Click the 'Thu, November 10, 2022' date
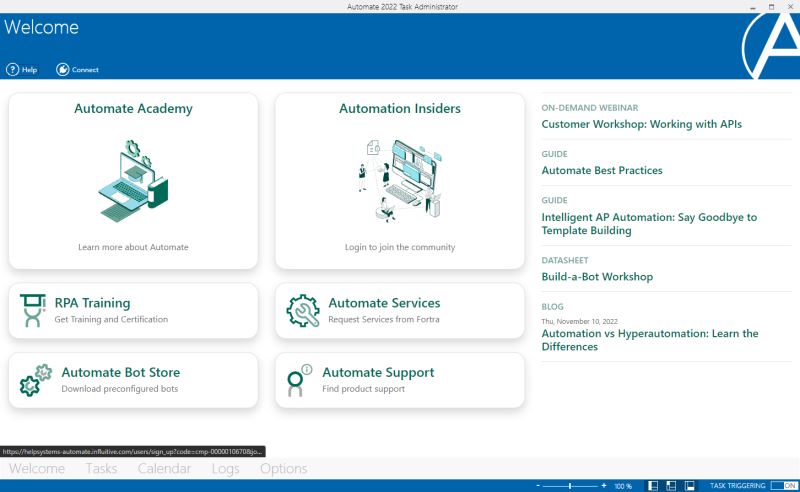Viewport: 800px width, 492px height. pos(580,322)
